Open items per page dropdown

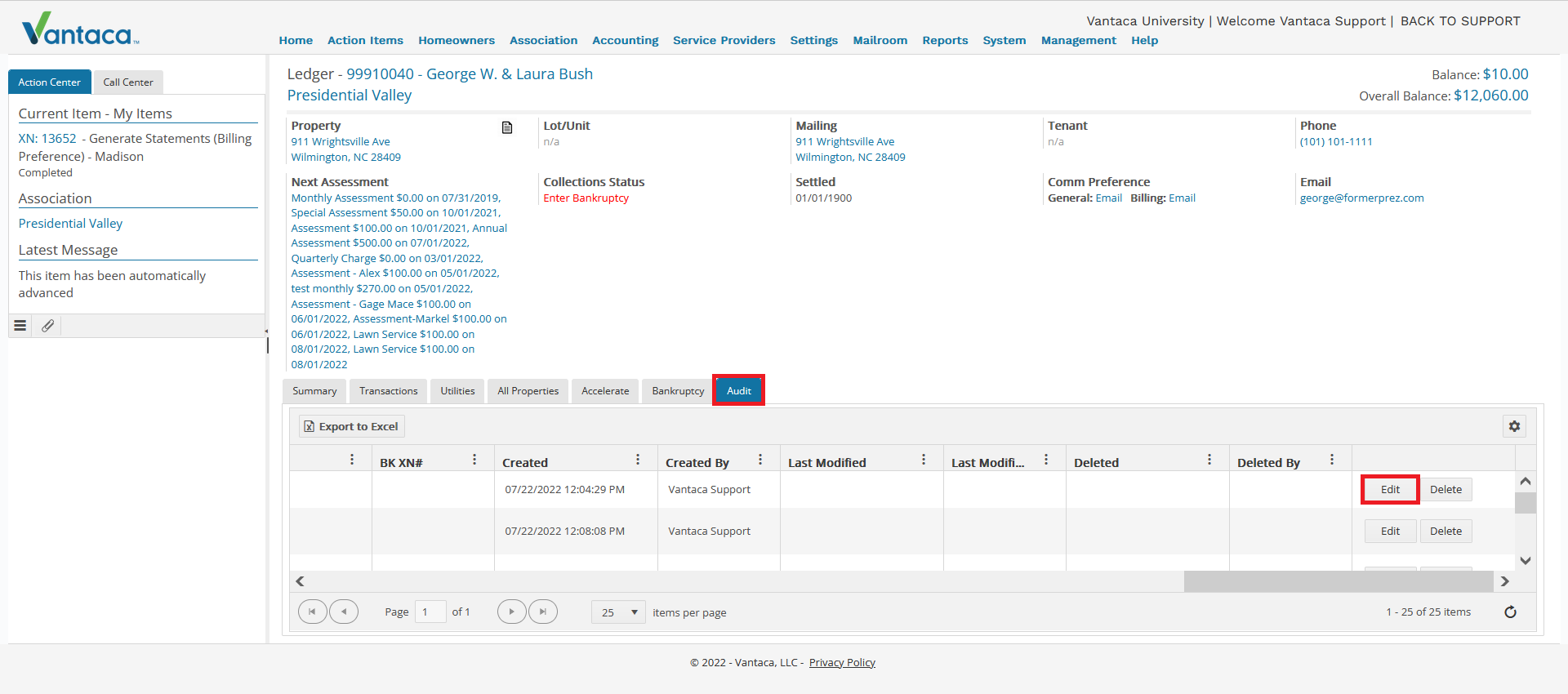618,612
